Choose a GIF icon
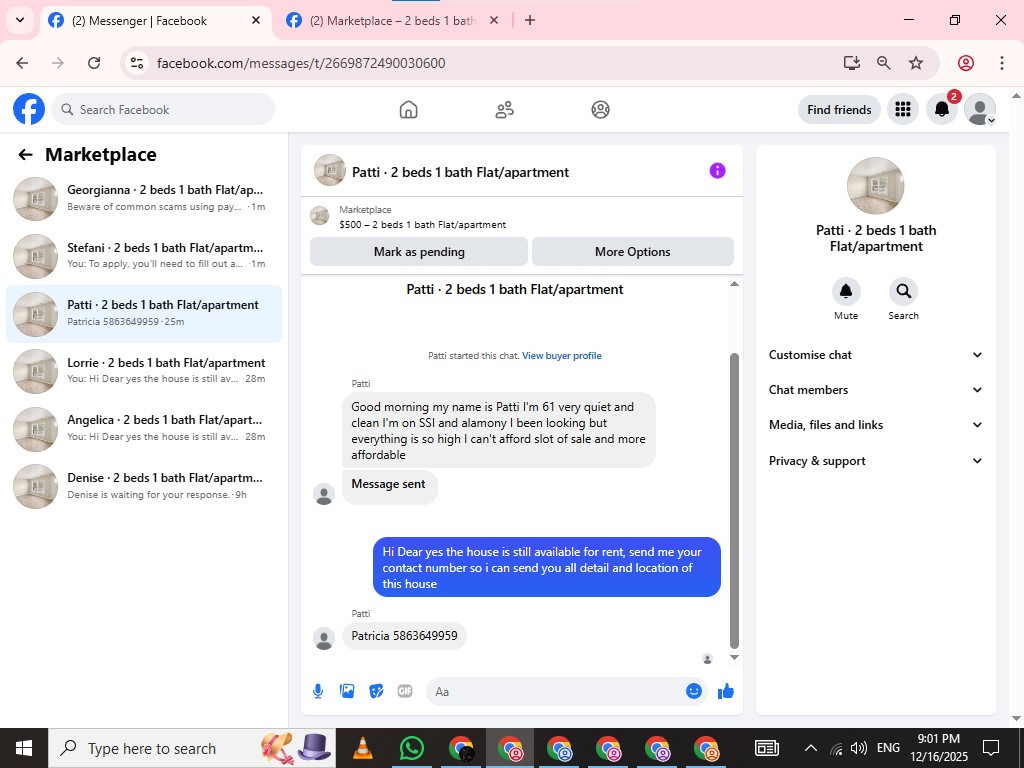The image size is (1024, 768). 405,691
